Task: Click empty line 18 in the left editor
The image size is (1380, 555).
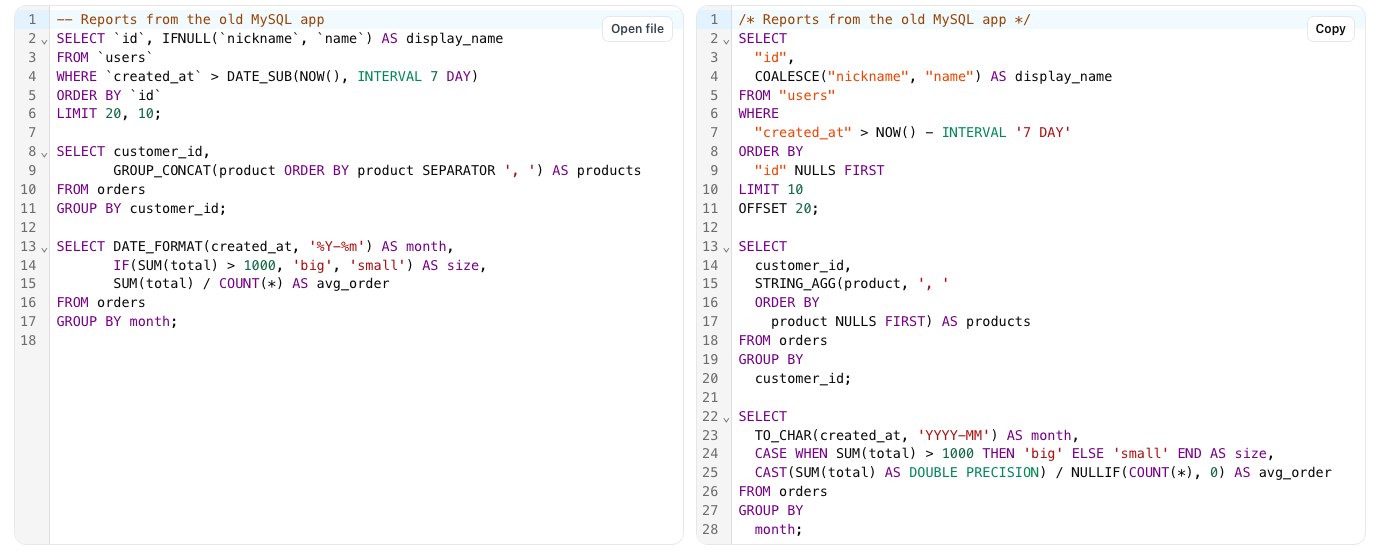Action: (366, 340)
